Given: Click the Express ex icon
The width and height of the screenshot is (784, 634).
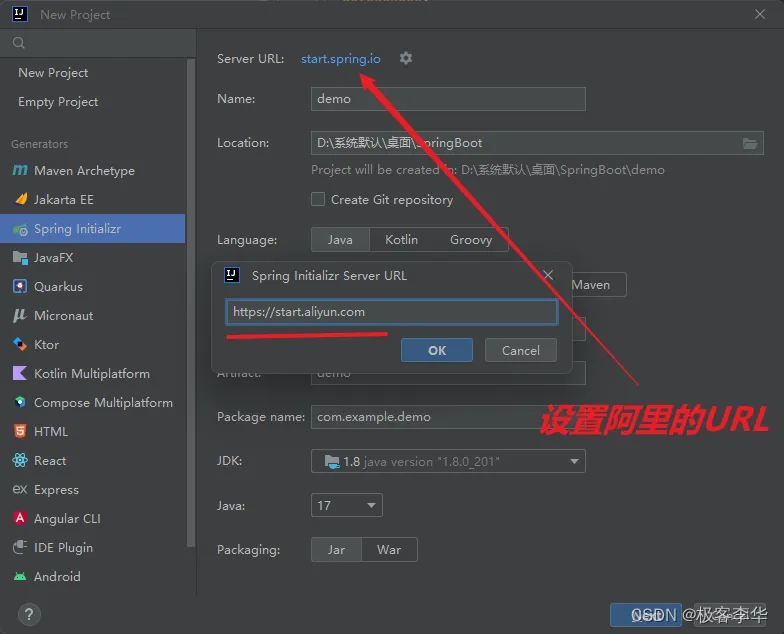Looking at the screenshot, I should (x=20, y=489).
